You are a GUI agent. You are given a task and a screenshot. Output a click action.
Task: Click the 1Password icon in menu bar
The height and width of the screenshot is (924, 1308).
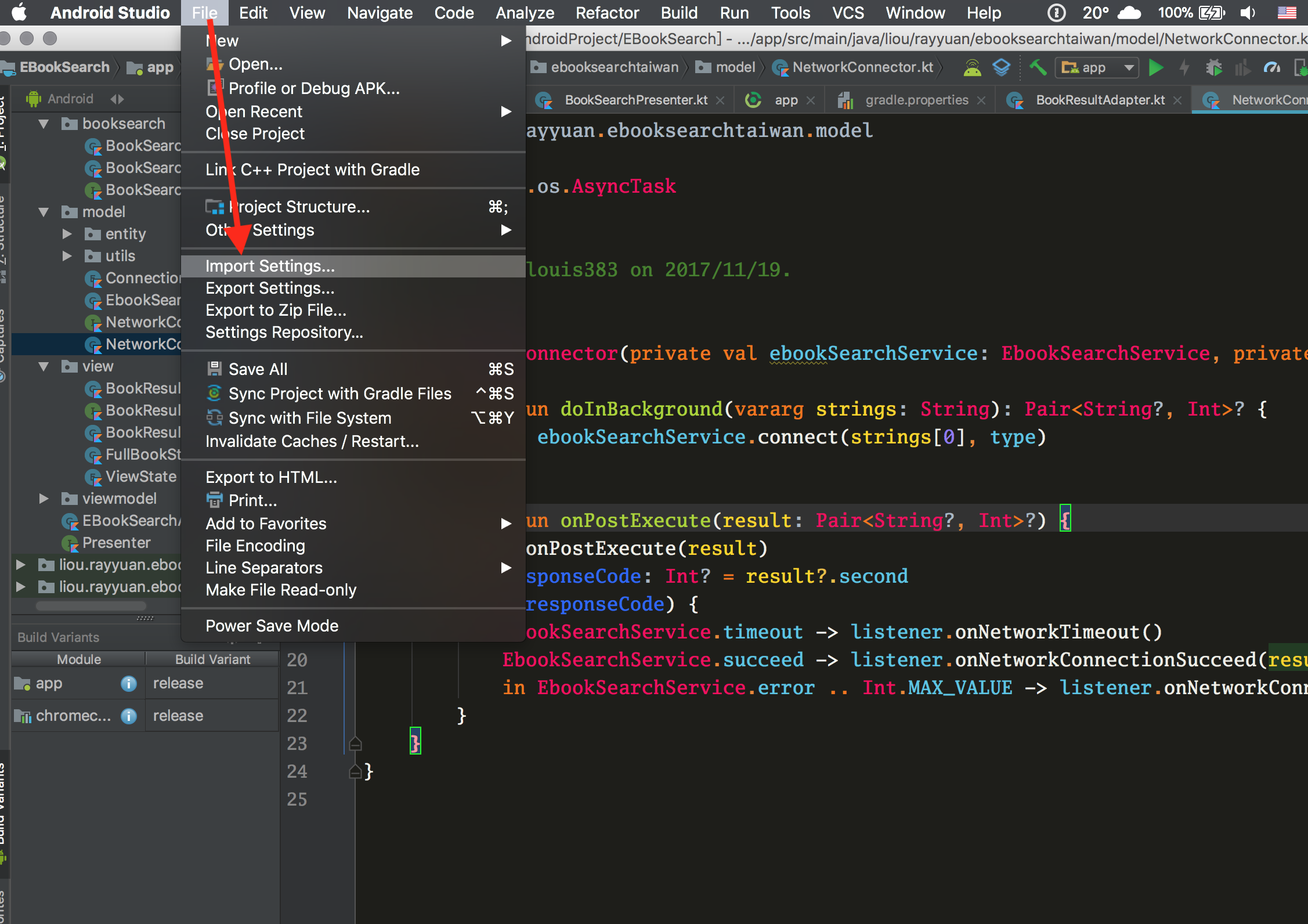(1057, 13)
